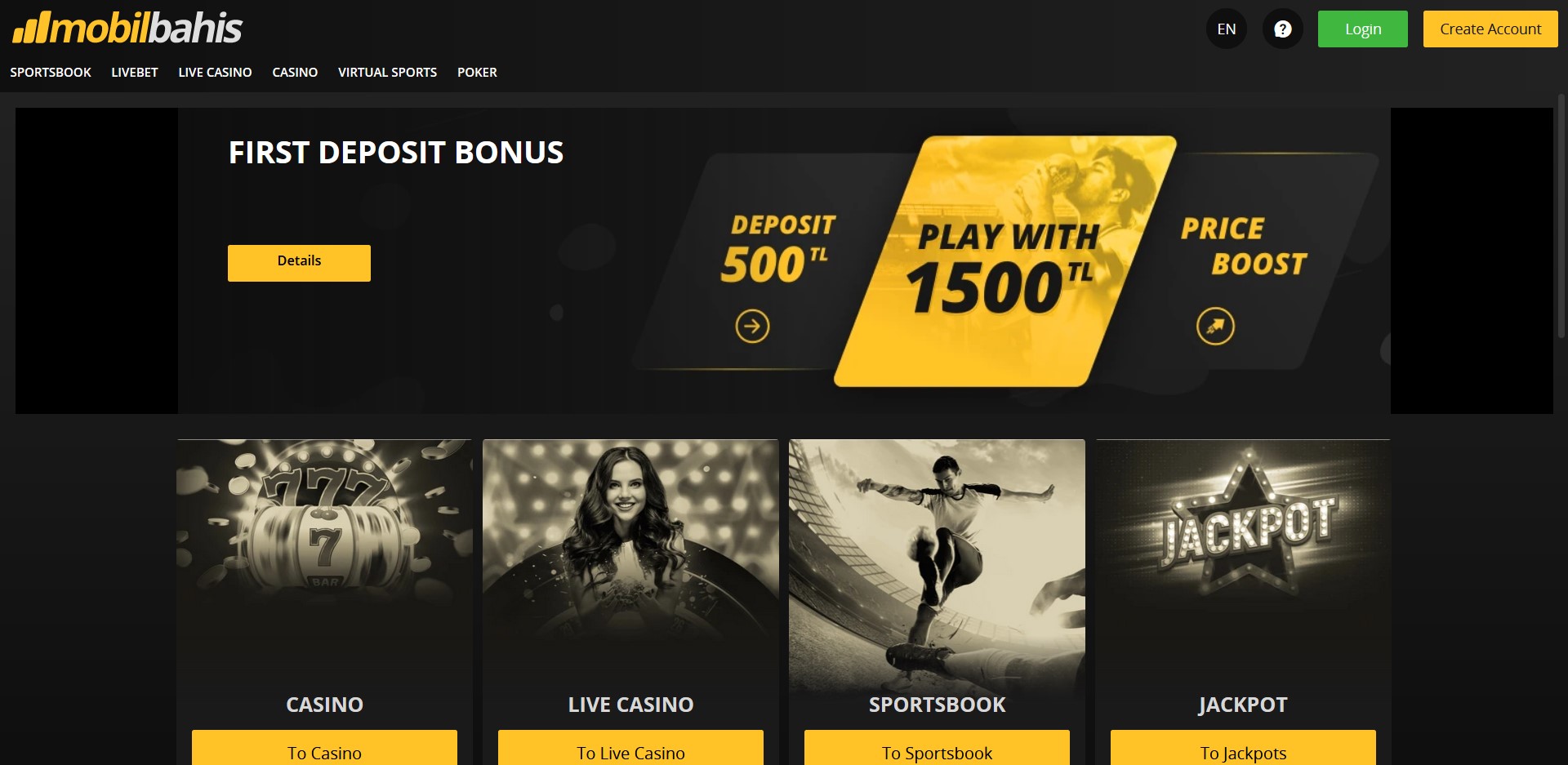
Task: Click the green Login button
Action: click(1362, 29)
